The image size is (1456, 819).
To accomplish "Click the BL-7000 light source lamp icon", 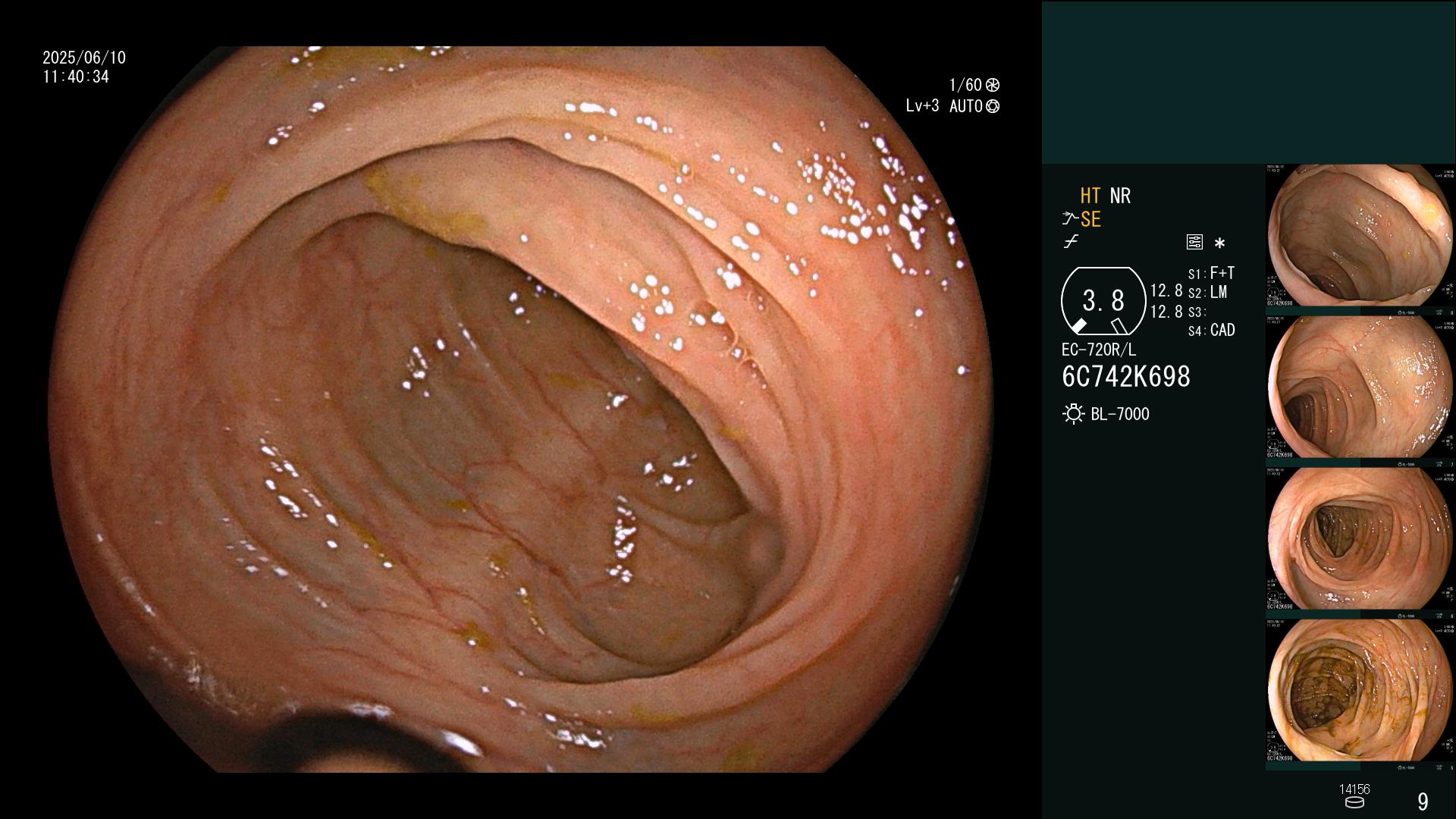I will click(1073, 414).
